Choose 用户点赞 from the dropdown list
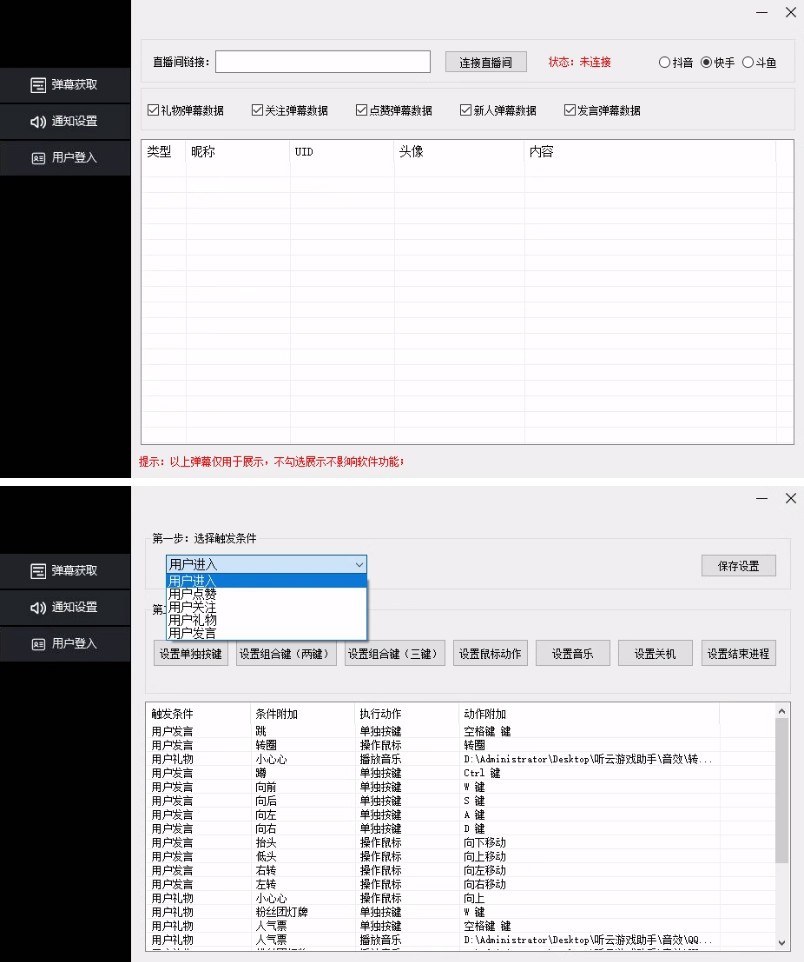Screen dimensions: 804x962 pyautogui.click(x=266, y=594)
